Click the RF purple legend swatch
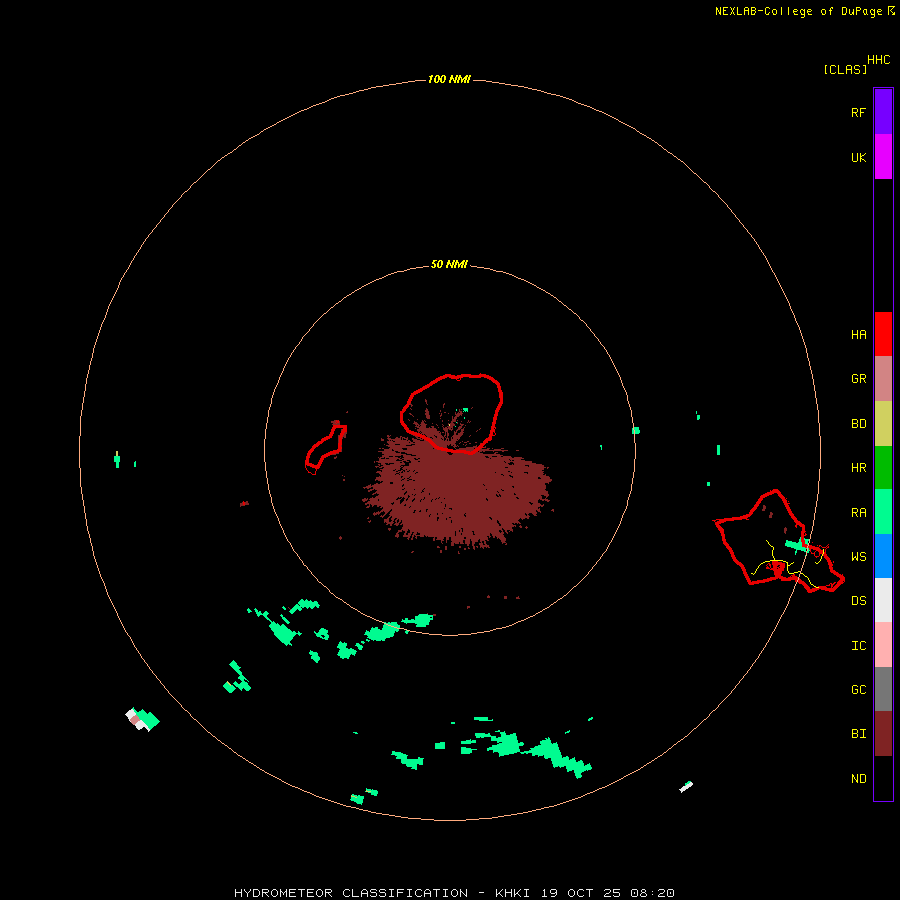The width and height of the screenshot is (900, 900). click(883, 112)
